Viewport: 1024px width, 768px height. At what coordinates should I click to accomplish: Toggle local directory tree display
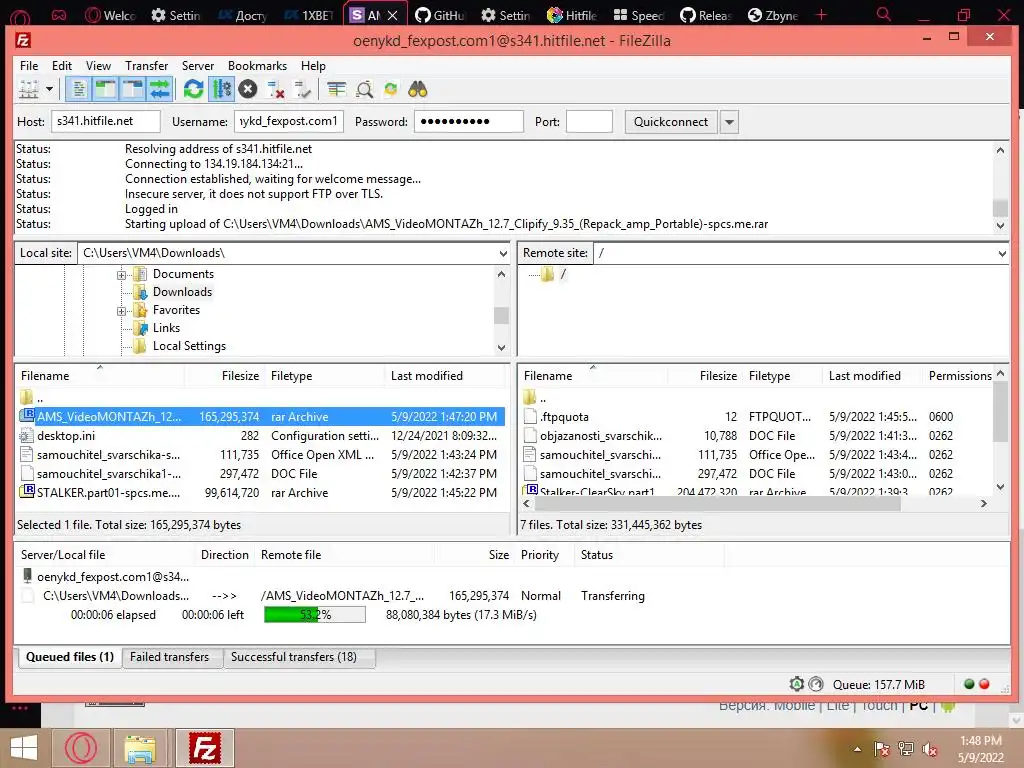coord(105,89)
